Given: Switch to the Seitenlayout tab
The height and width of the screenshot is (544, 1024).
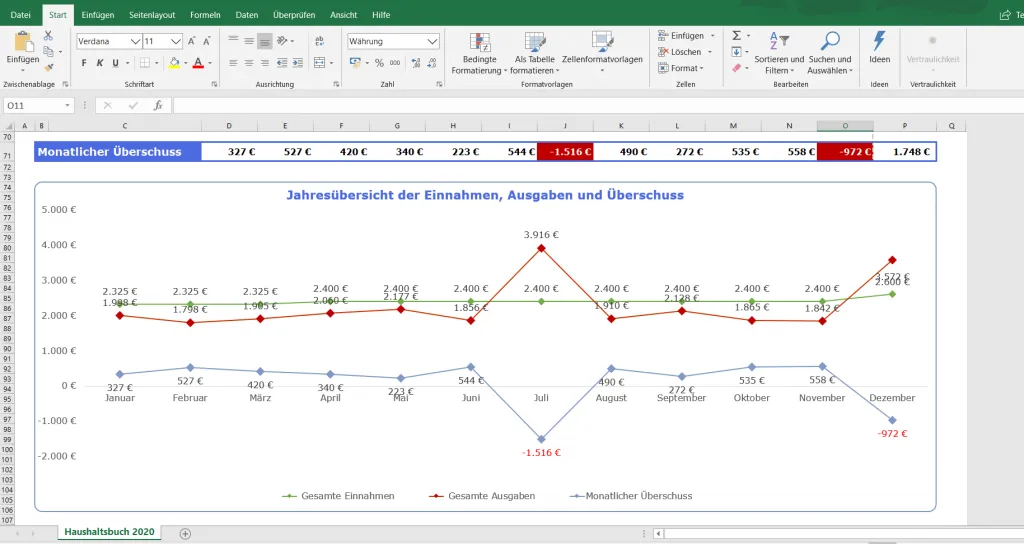Looking at the screenshot, I should pyautogui.click(x=152, y=15).
